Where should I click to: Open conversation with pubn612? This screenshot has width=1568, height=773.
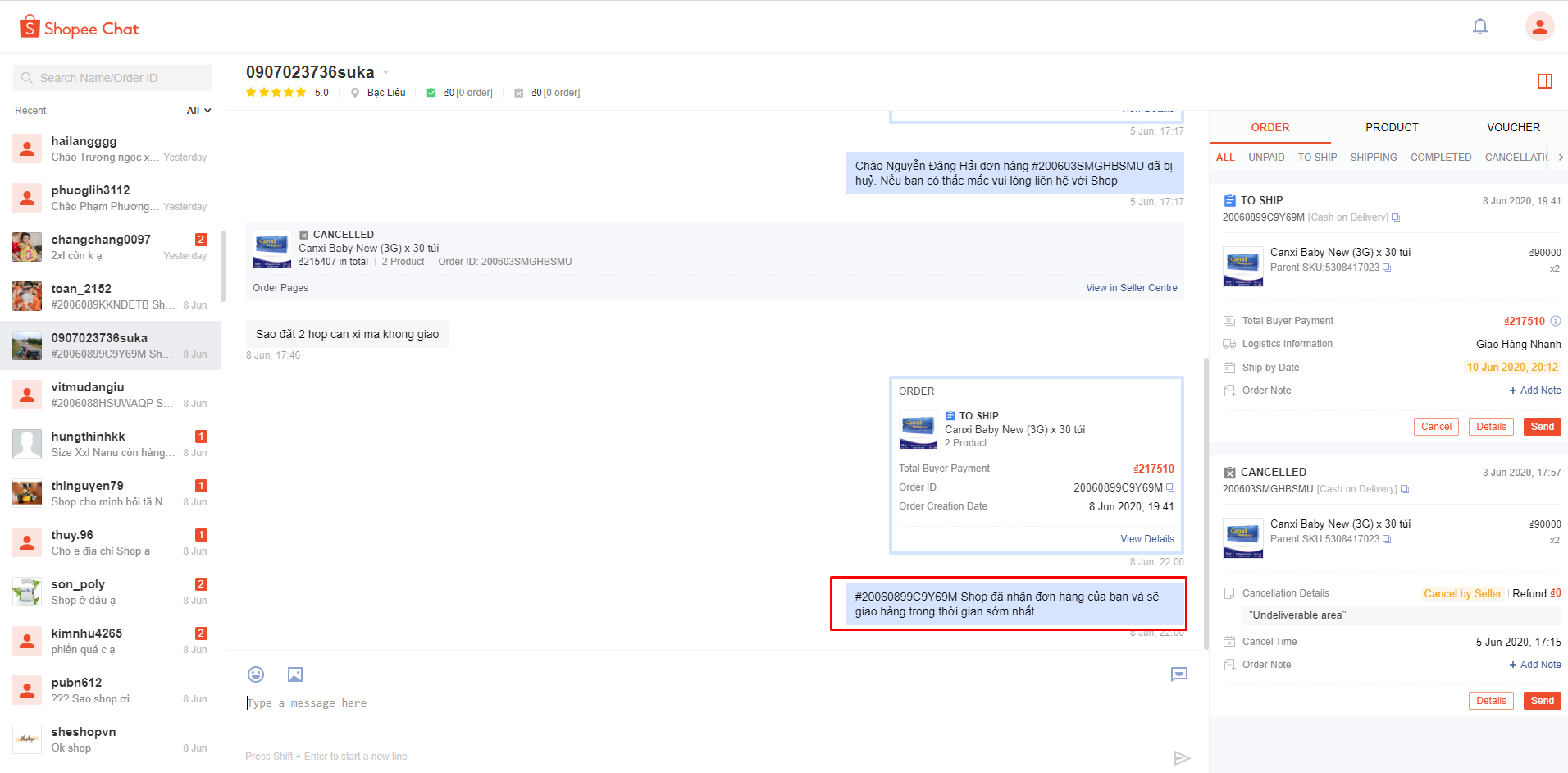pyautogui.click(x=111, y=690)
